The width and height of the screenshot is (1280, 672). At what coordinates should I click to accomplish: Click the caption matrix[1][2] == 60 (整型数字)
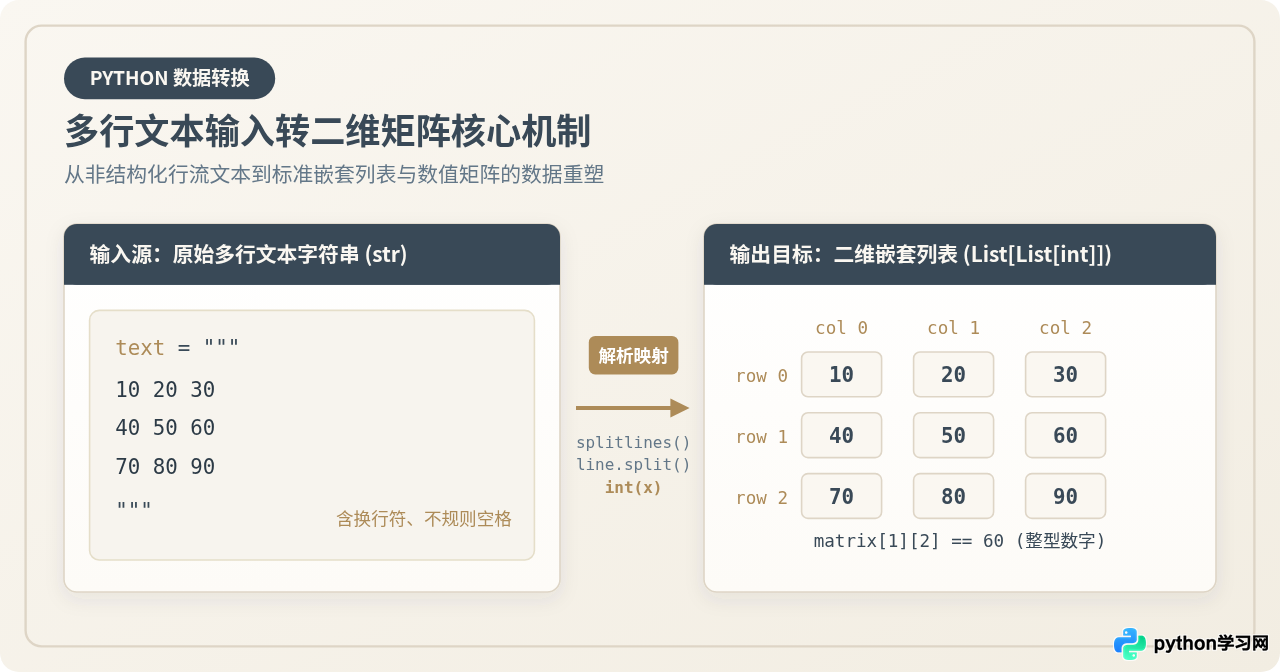[x=959, y=541]
